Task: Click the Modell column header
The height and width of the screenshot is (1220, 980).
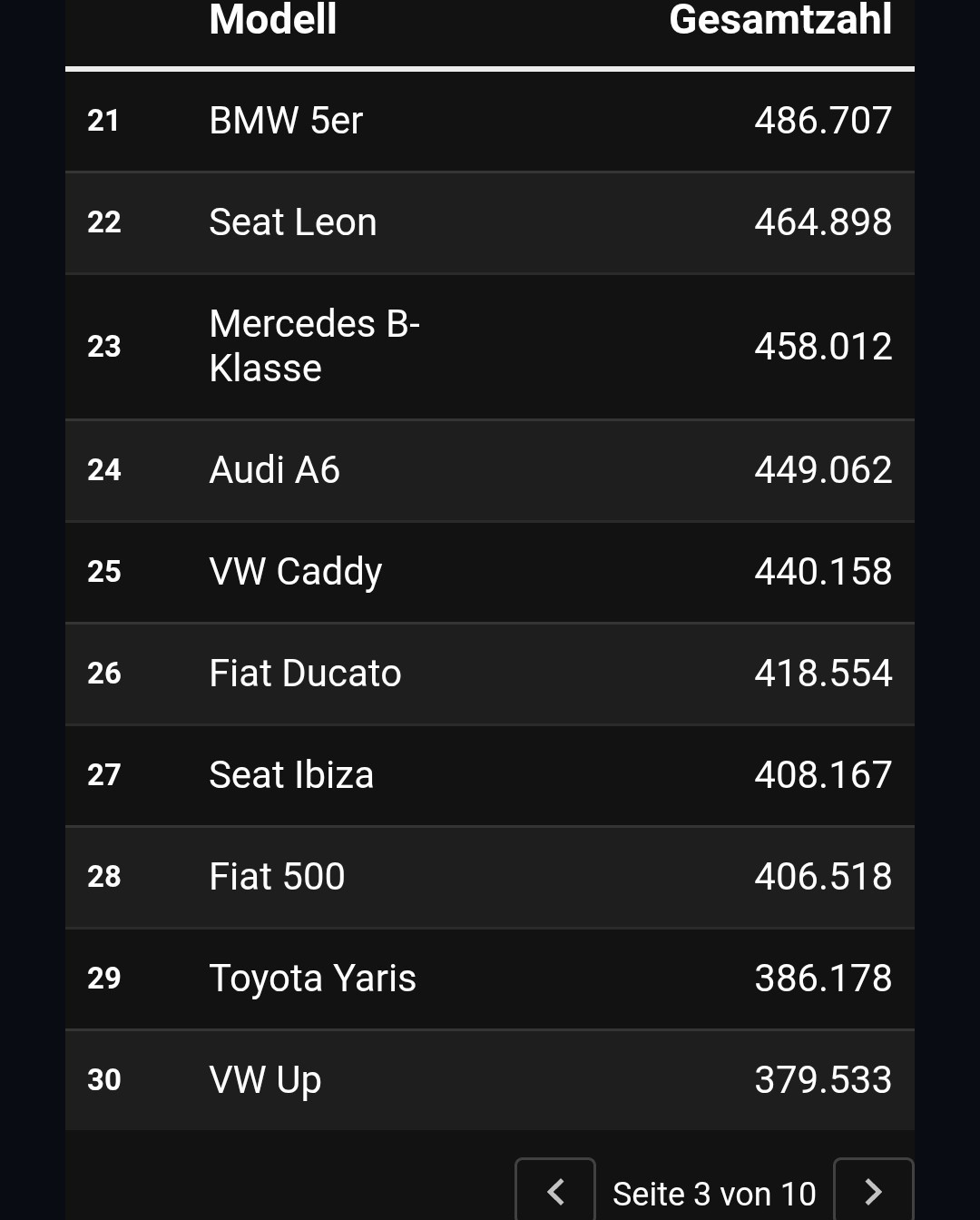Action: pyautogui.click(x=272, y=20)
